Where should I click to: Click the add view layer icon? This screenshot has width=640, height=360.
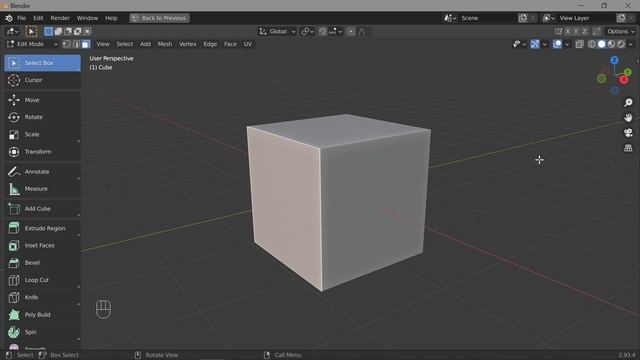tap(621, 18)
